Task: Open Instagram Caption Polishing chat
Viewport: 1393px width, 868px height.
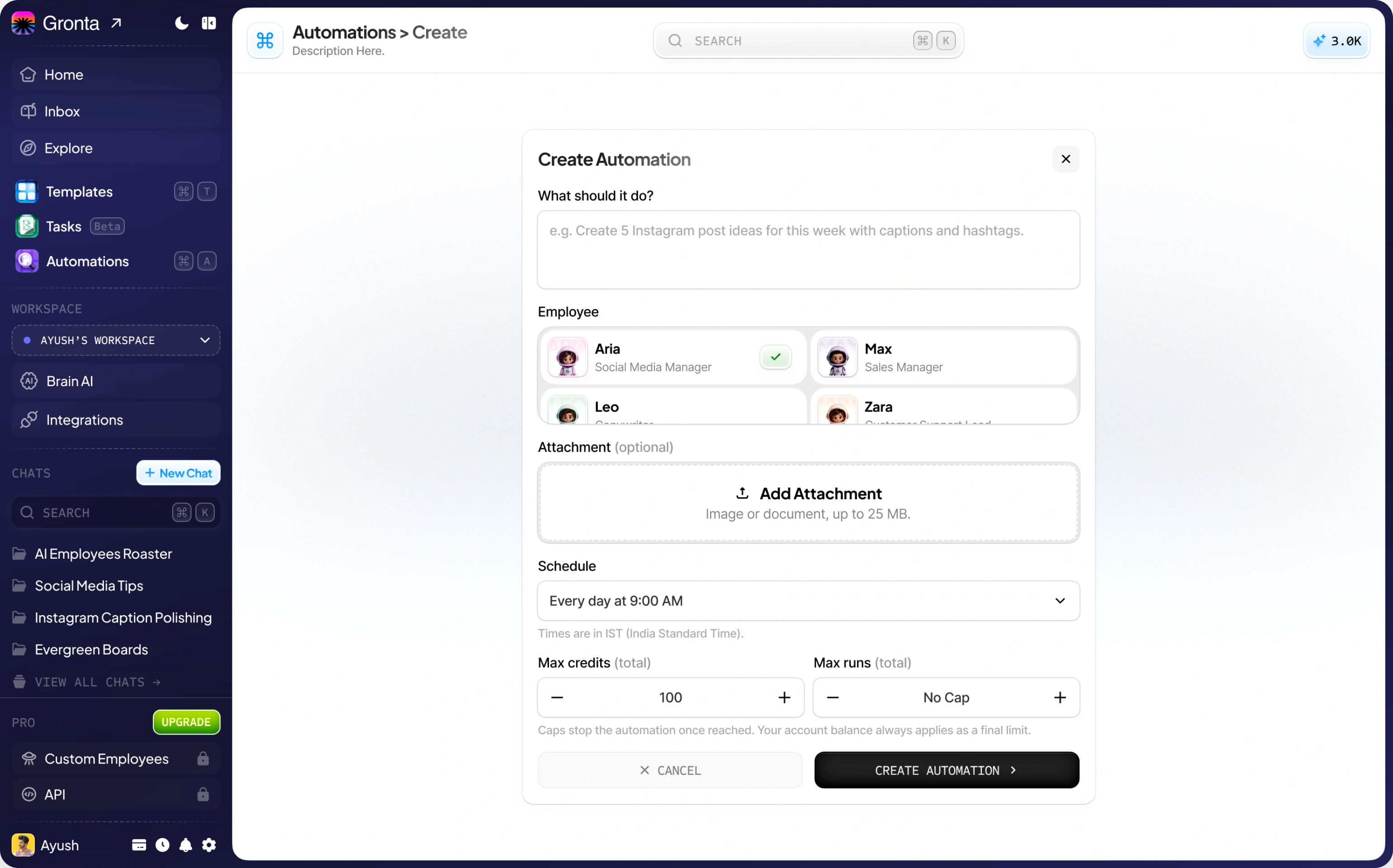Action: 112,618
